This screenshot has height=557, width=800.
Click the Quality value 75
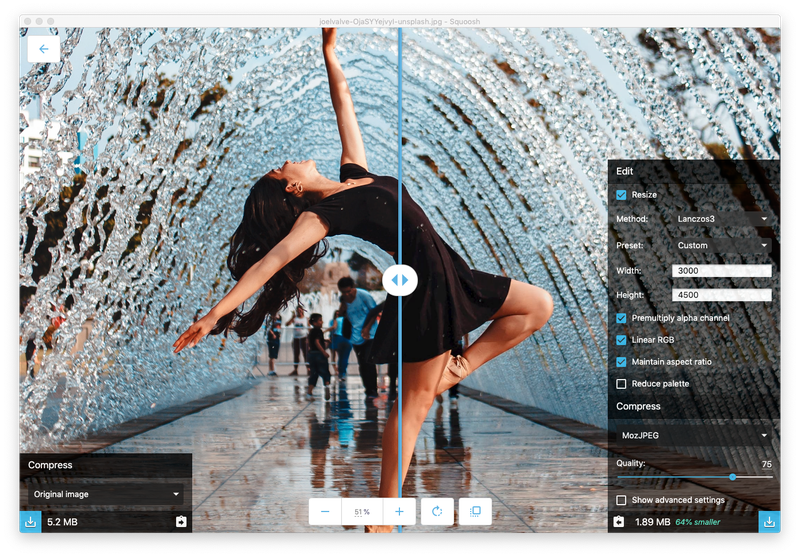click(x=766, y=464)
